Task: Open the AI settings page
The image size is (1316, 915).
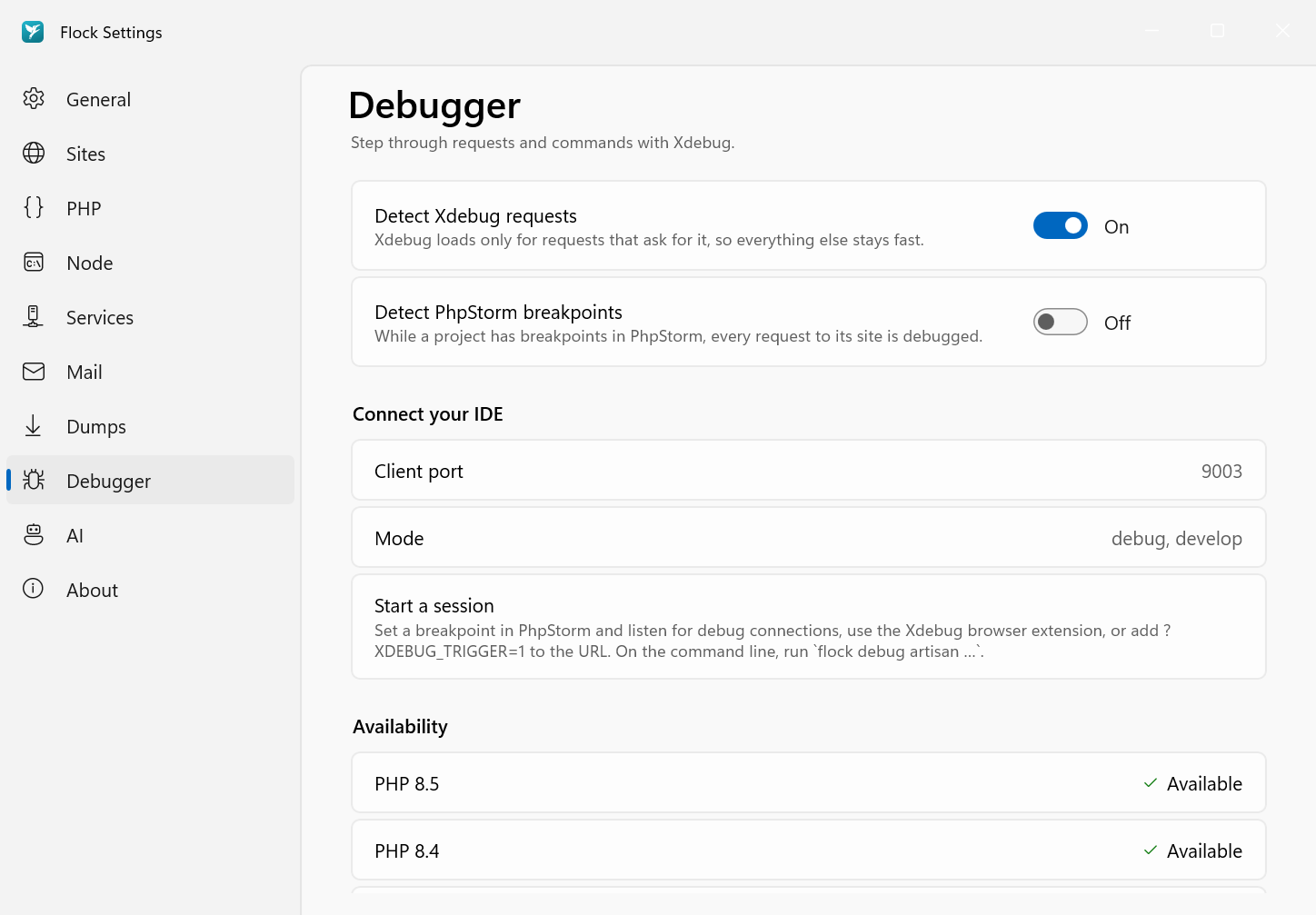Action: (x=150, y=534)
